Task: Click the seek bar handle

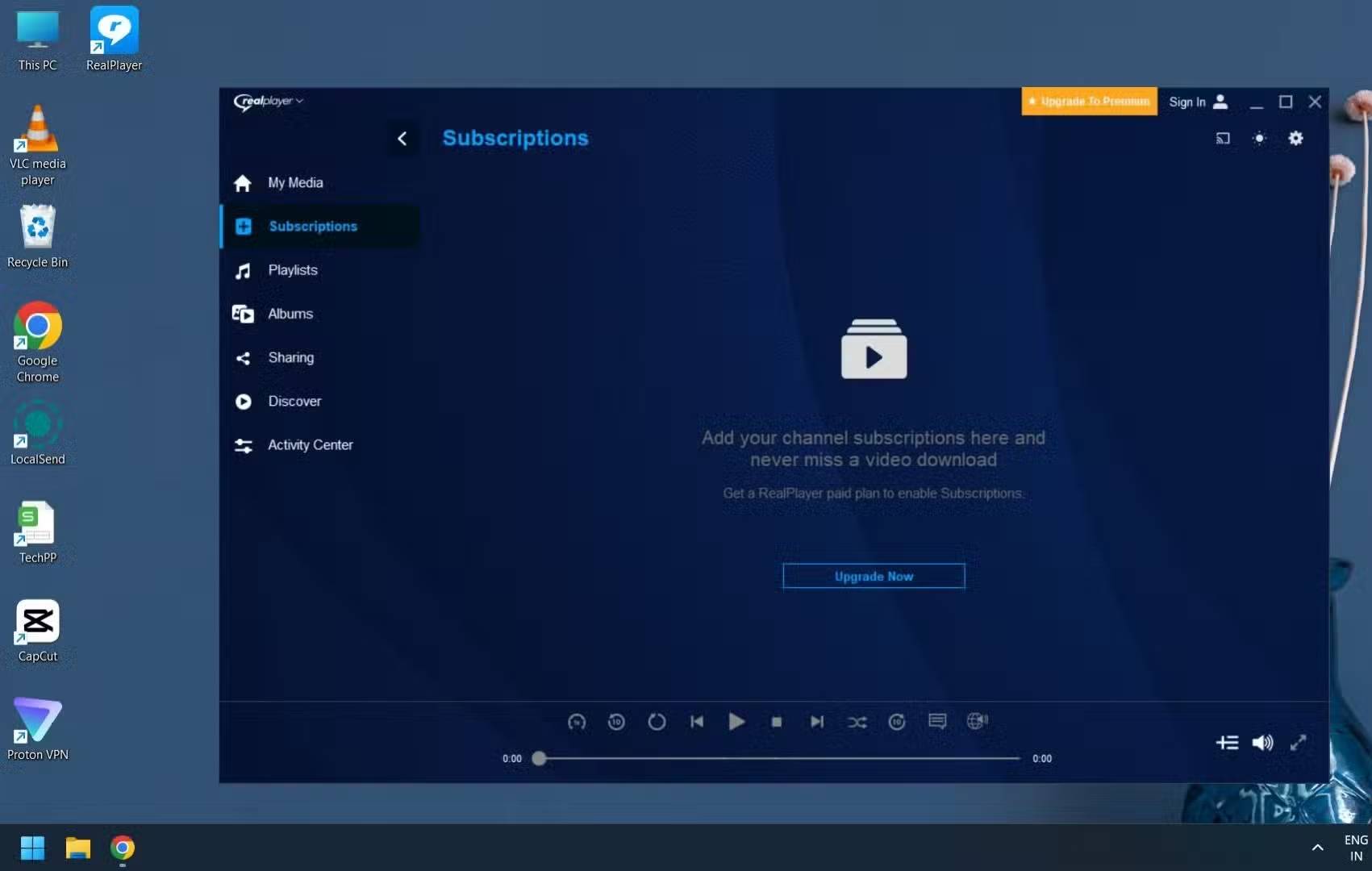Action: (x=539, y=758)
